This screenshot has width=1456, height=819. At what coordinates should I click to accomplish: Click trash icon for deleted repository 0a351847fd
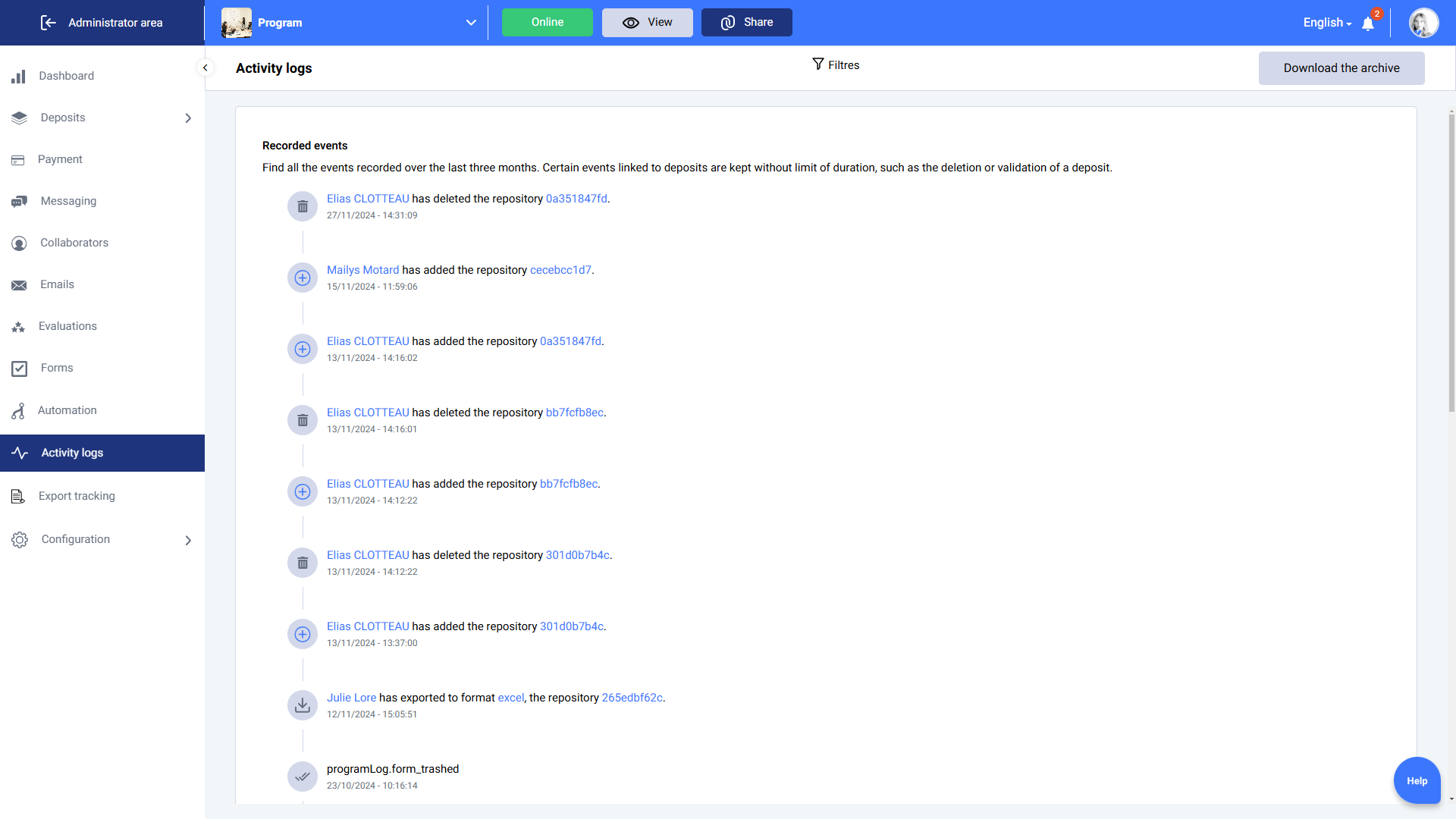303,206
